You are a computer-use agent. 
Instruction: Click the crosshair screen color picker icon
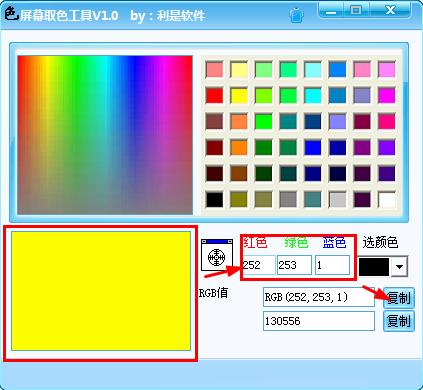point(217,255)
